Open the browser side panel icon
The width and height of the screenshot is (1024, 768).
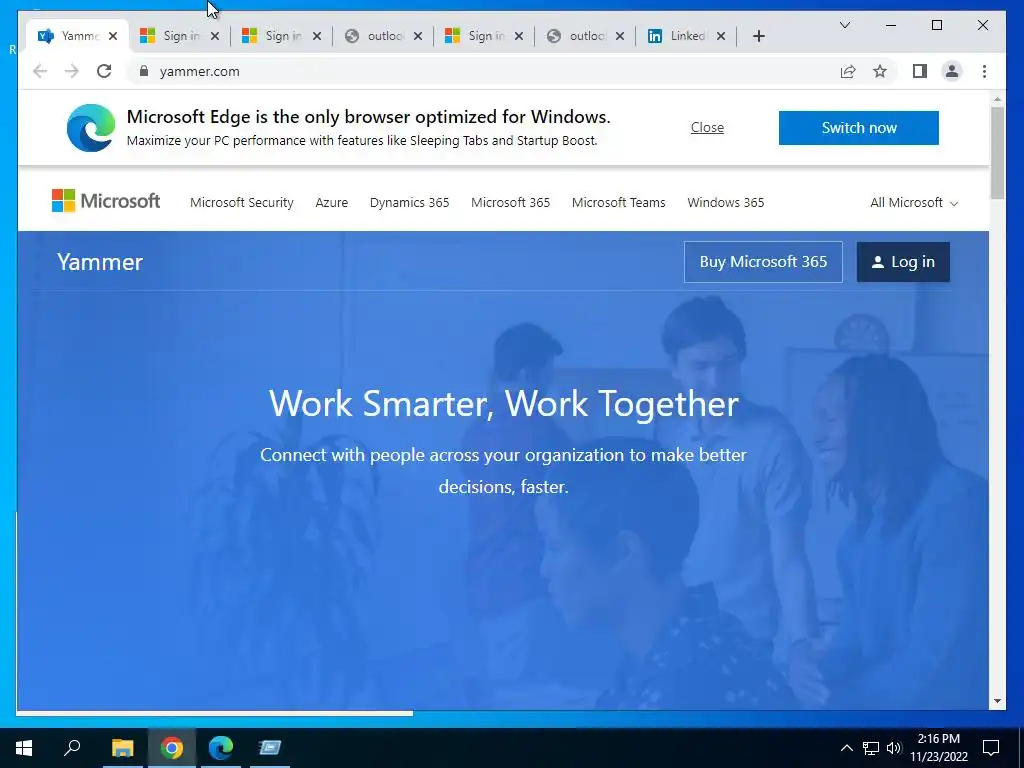tap(920, 71)
